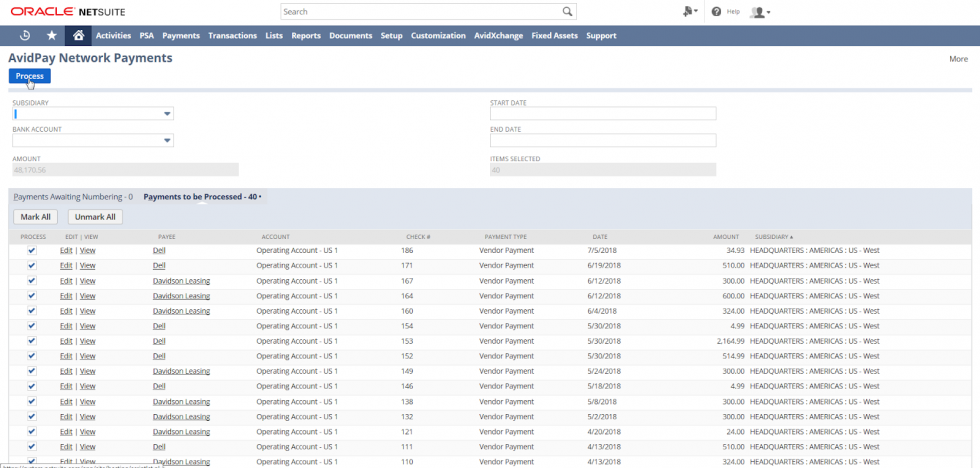Open Dell payee link for check 186

pos(159,250)
